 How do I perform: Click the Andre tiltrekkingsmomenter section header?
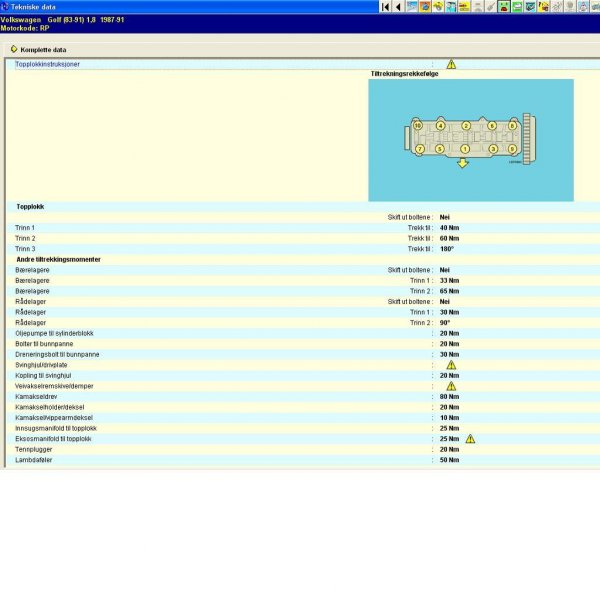point(59,259)
